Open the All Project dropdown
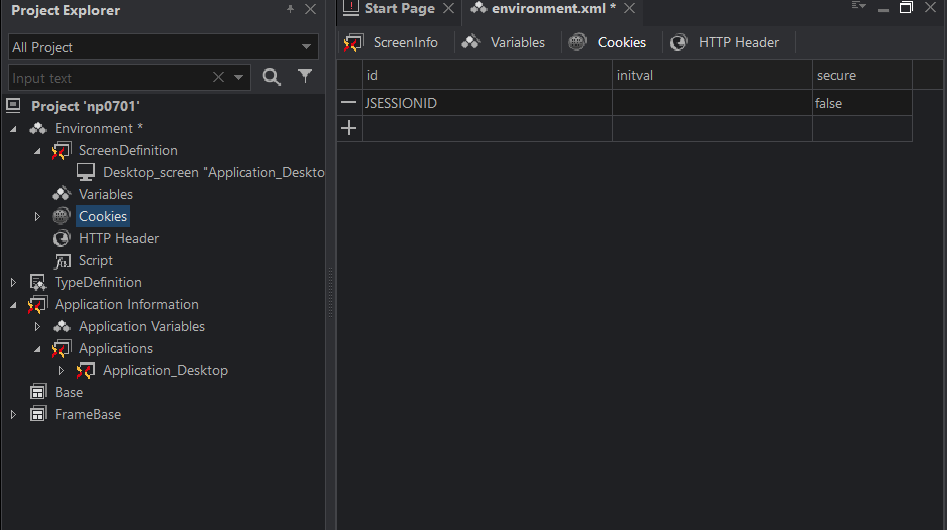This screenshot has height=530, width=947. [x=306, y=46]
